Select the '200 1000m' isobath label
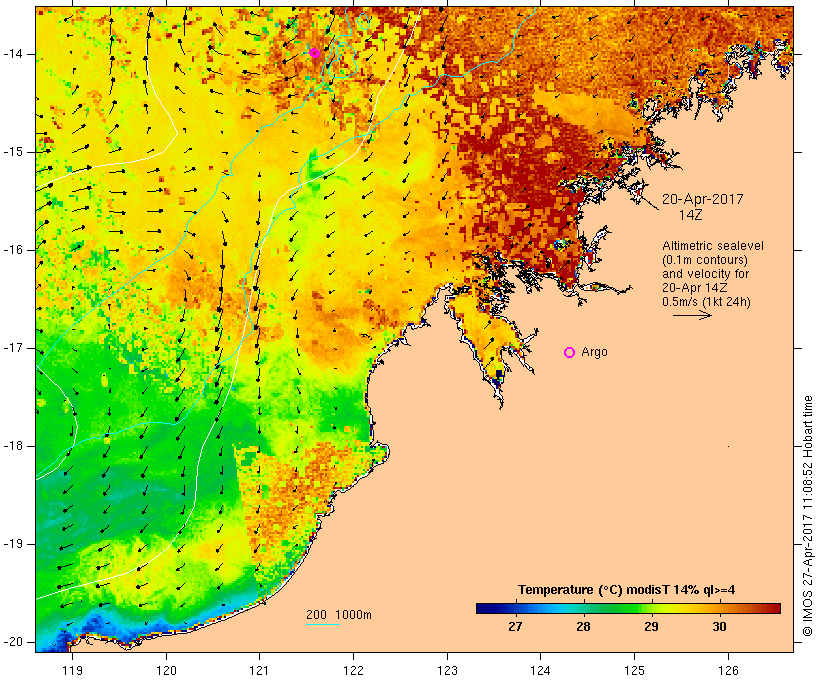The width and height of the screenshot is (820, 680). click(x=339, y=615)
